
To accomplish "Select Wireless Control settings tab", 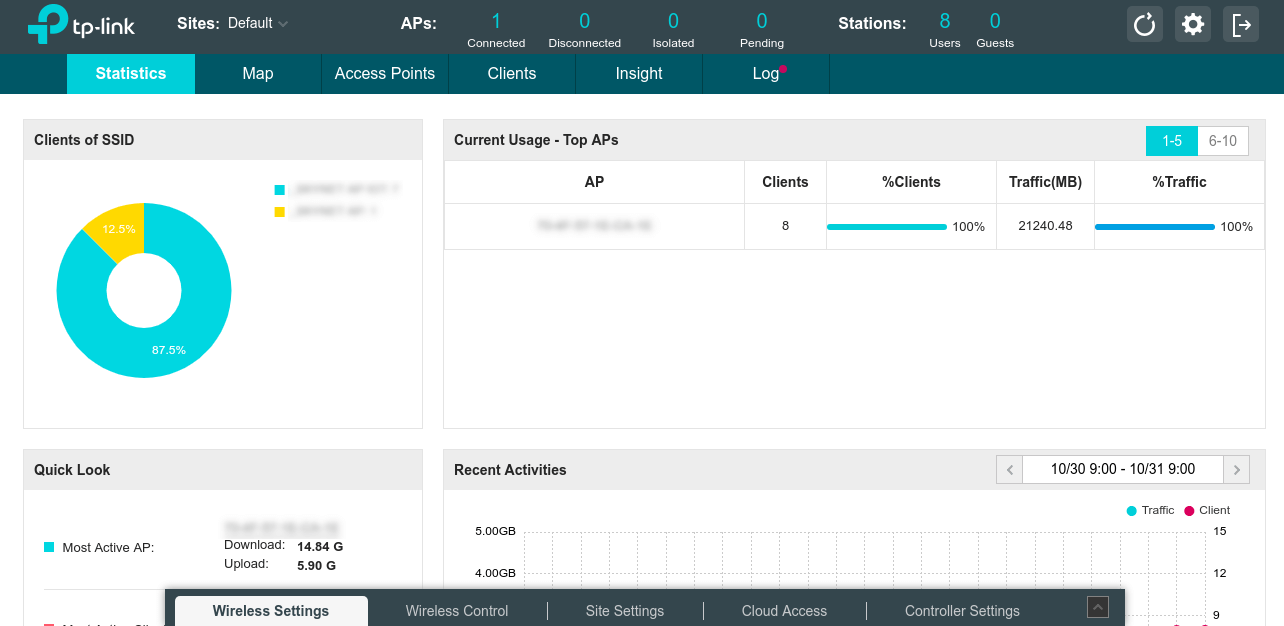I will click(456, 611).
